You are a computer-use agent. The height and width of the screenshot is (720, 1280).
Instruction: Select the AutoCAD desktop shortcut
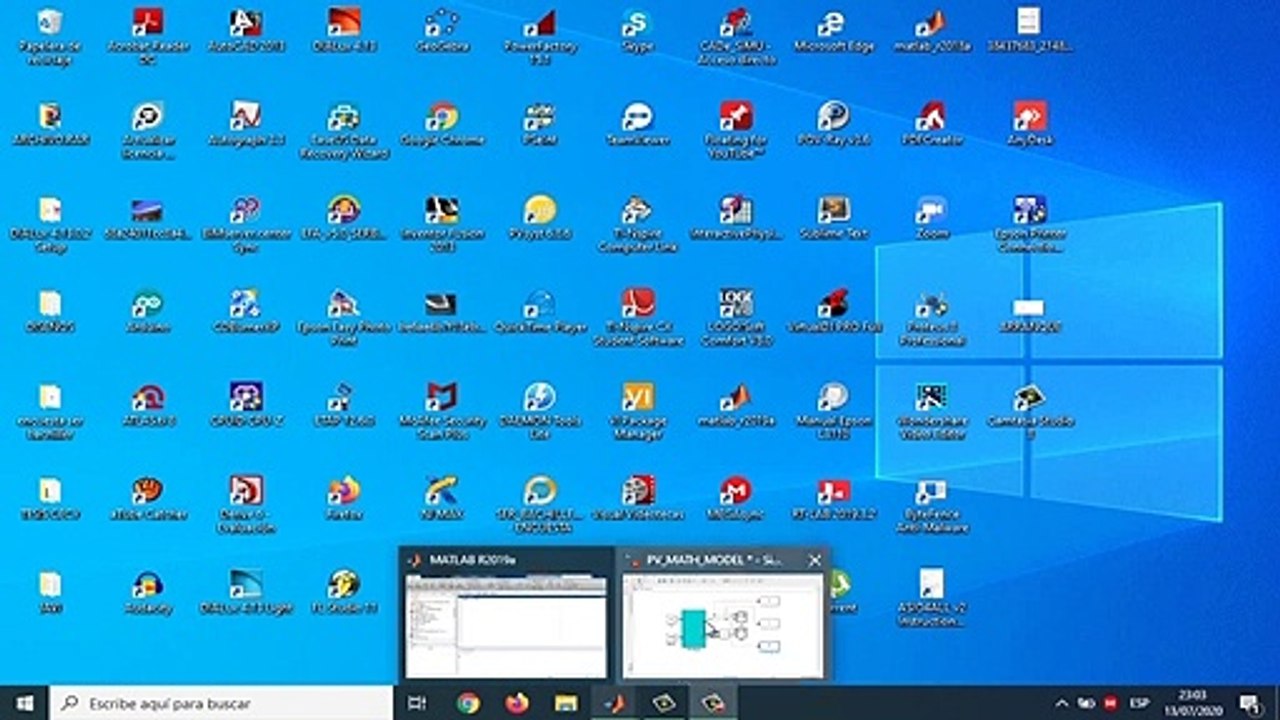pyautogui.click(x=245, y=30)
